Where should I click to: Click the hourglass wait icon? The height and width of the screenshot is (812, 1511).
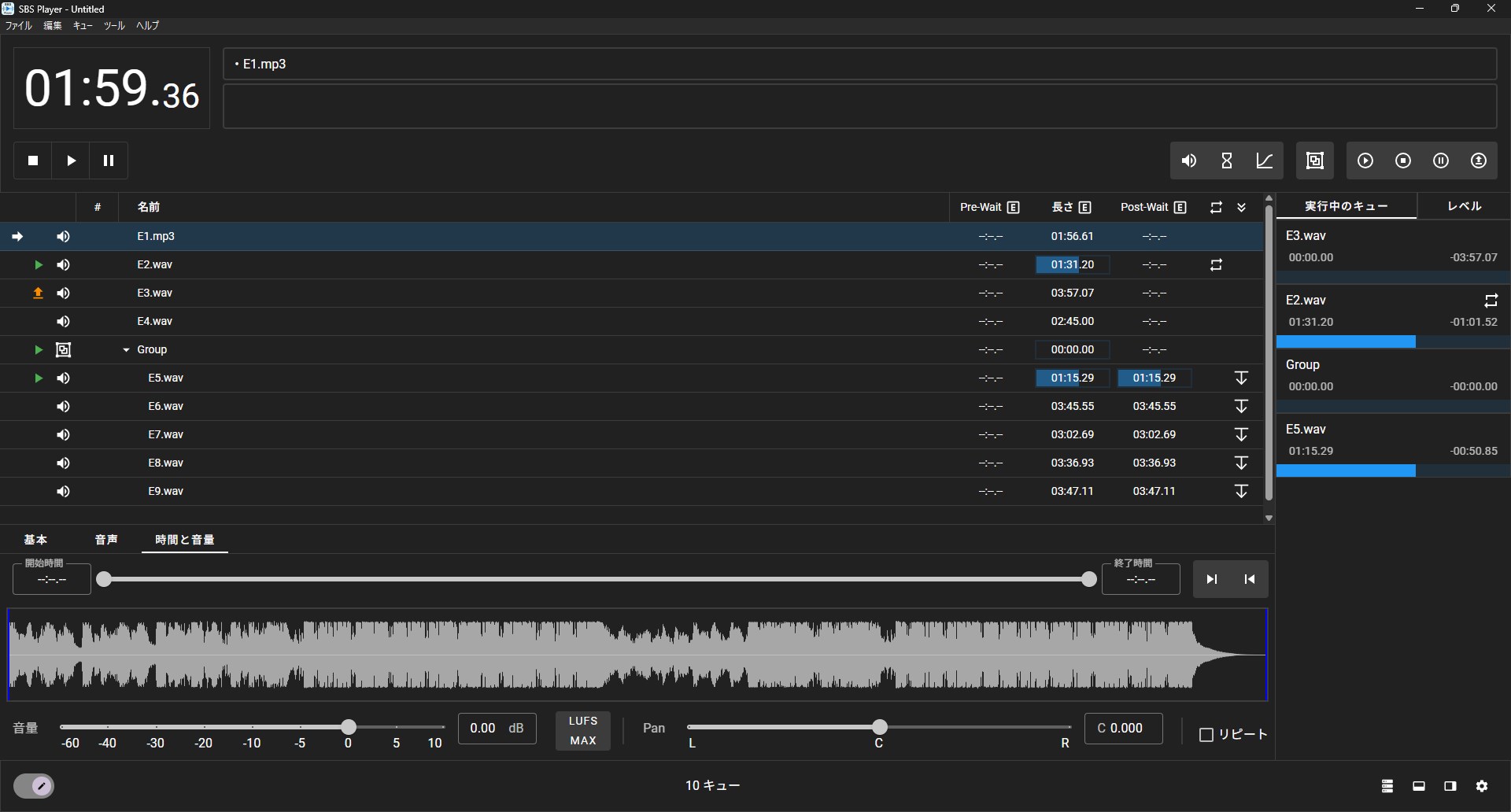click(x=1227, y=161)
